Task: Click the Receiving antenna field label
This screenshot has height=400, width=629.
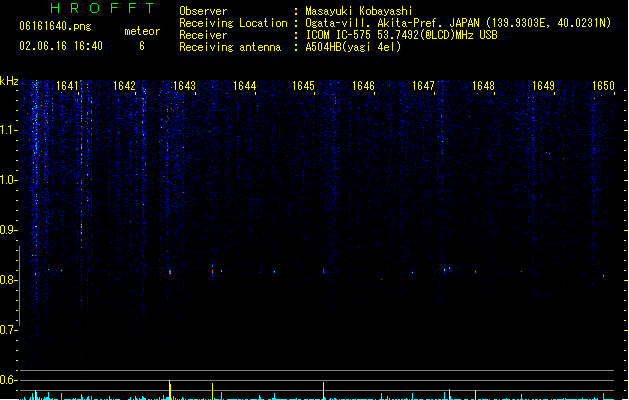Action: click(x=230, y=47)
